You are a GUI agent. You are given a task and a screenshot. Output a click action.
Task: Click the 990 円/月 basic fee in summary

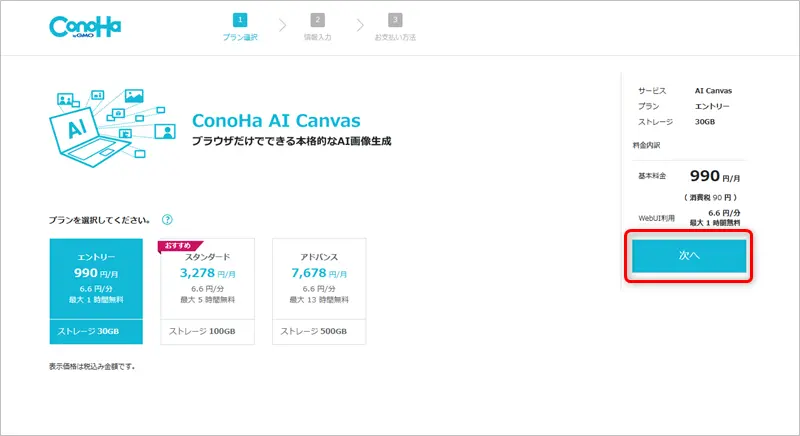[715, 176]
